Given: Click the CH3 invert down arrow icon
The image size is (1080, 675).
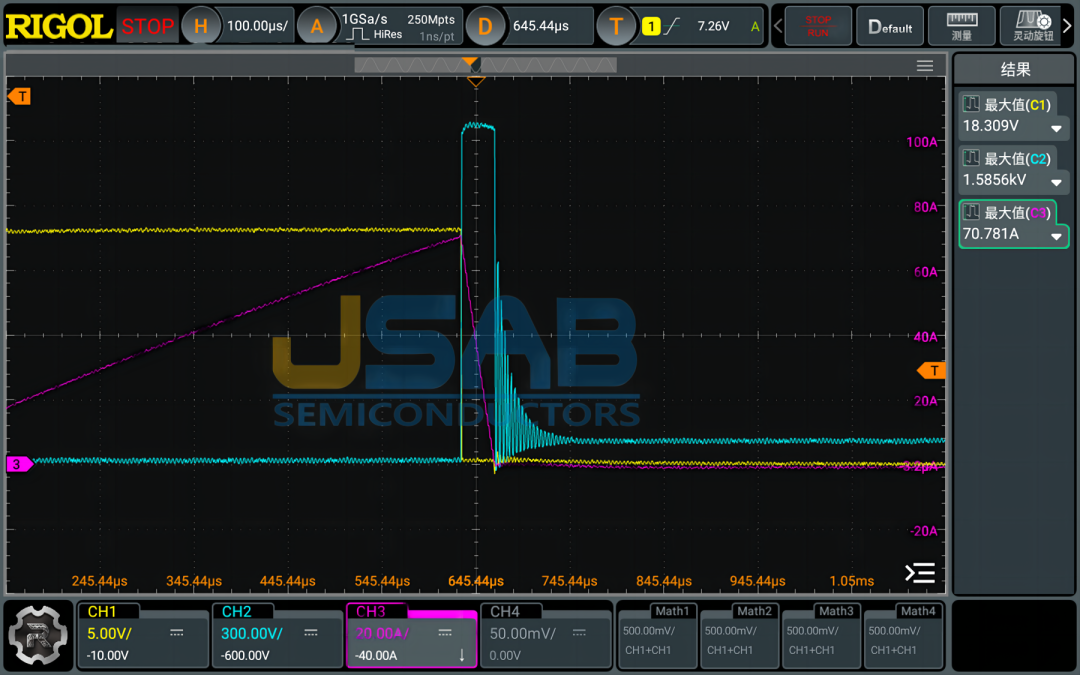Looking at the screenshot, I should pos(461,655).
